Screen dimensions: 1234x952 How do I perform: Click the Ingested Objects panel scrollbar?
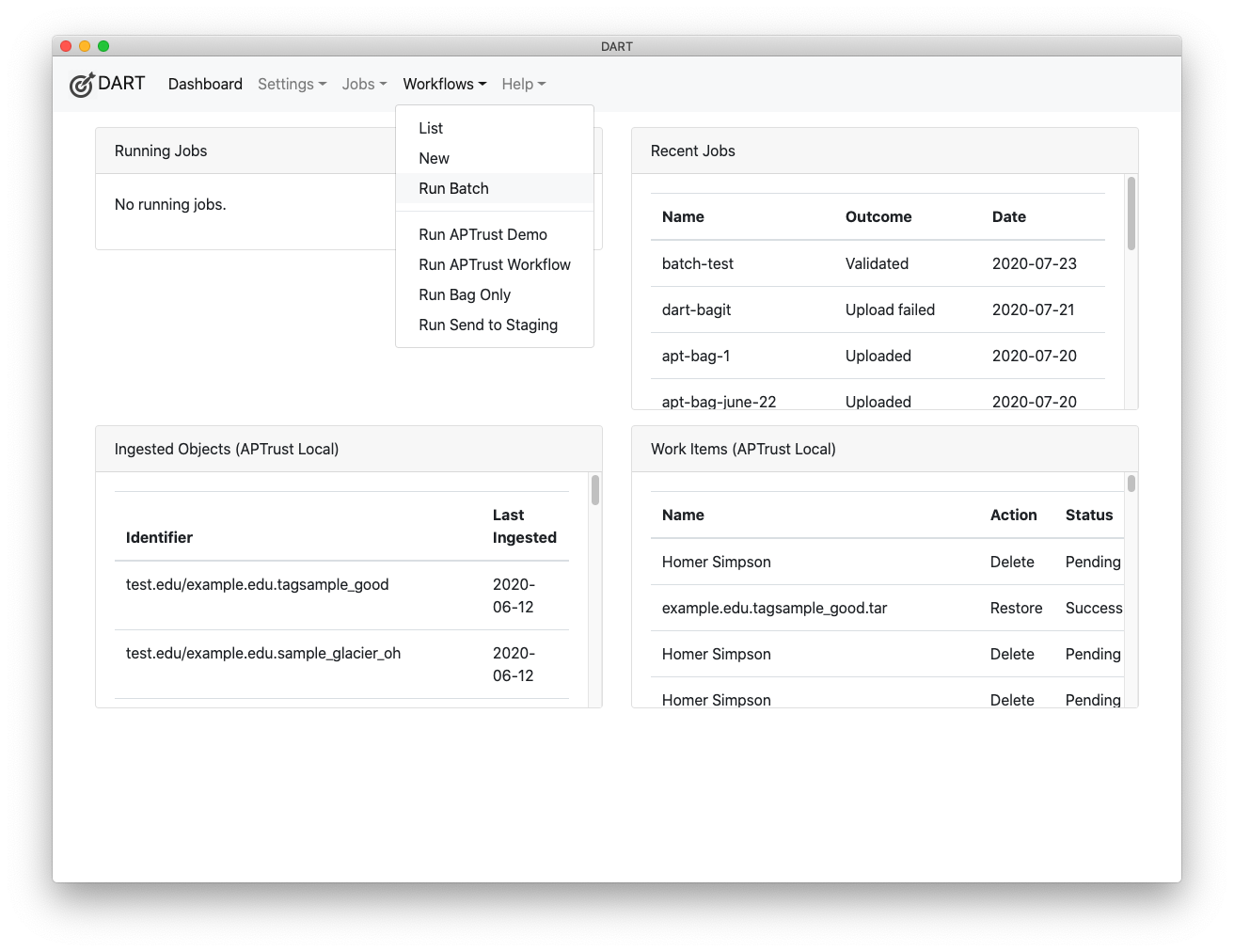[x=594, y=490]
